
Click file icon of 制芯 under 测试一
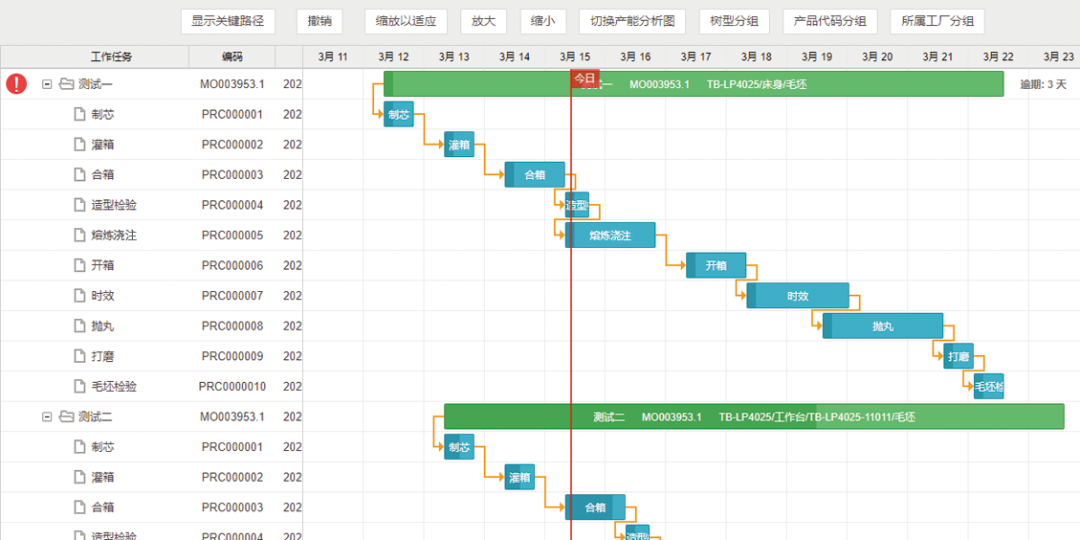(79, 114)
